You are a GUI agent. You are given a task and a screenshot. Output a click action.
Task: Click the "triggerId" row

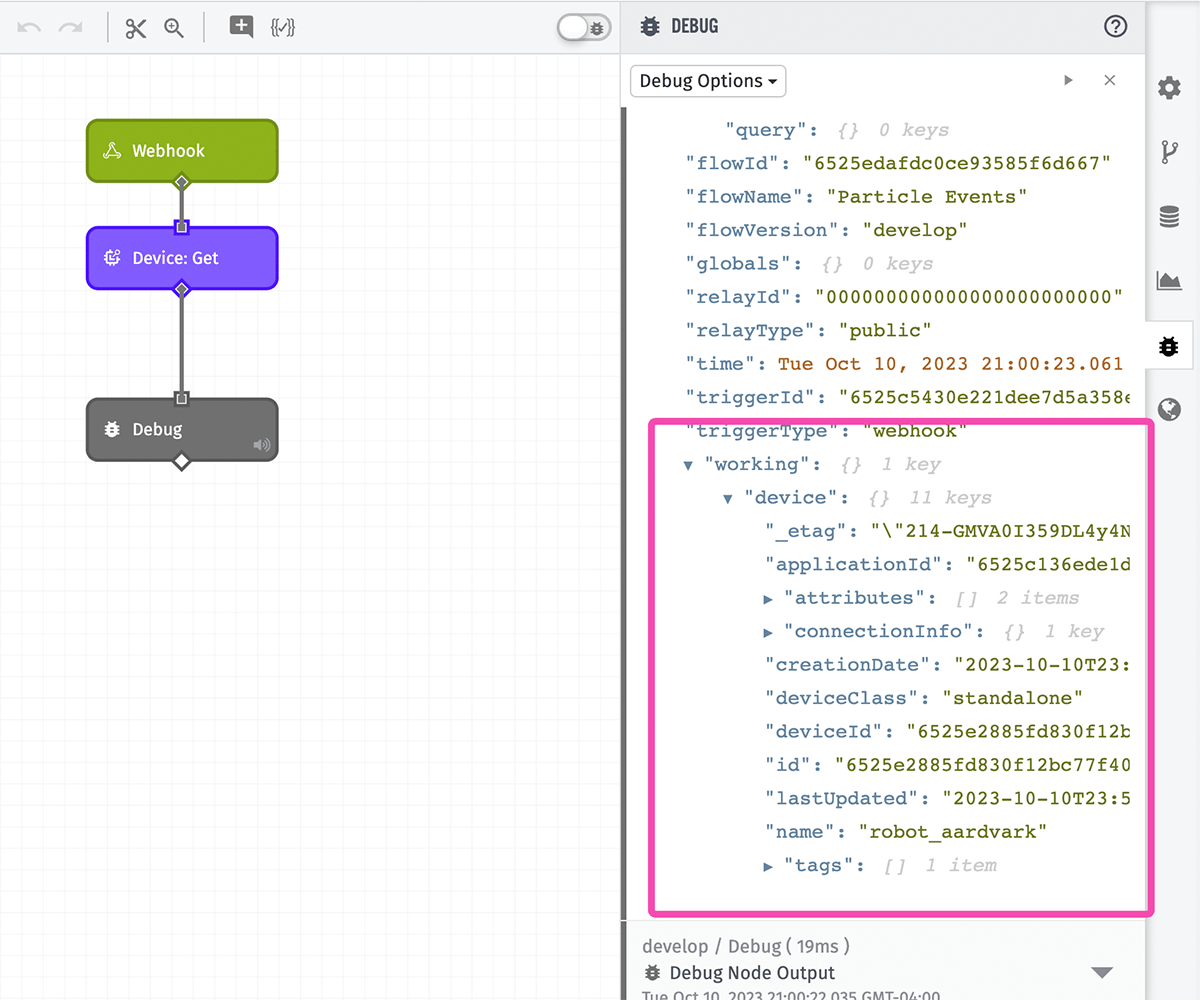[908, 397]
